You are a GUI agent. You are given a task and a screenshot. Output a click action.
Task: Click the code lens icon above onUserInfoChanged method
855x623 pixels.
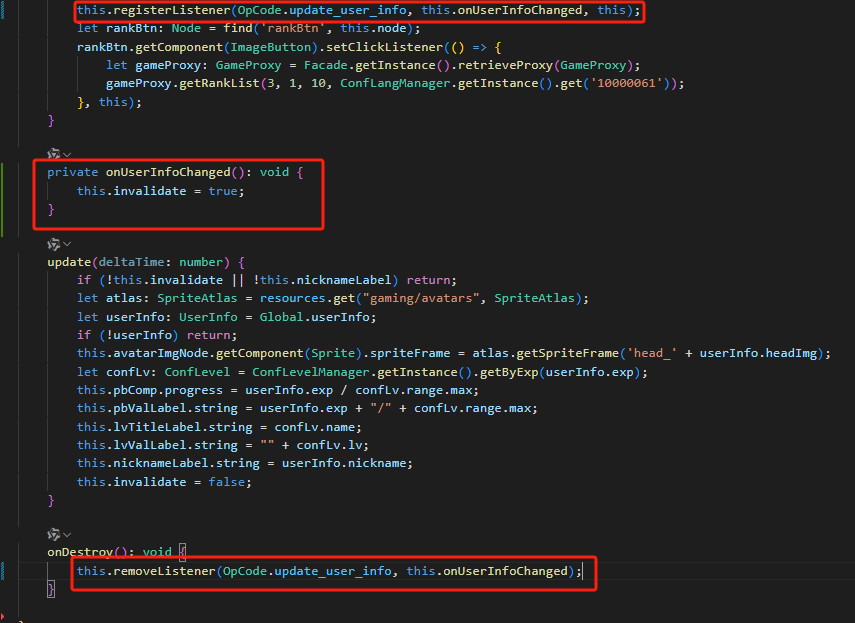(53, 154)
